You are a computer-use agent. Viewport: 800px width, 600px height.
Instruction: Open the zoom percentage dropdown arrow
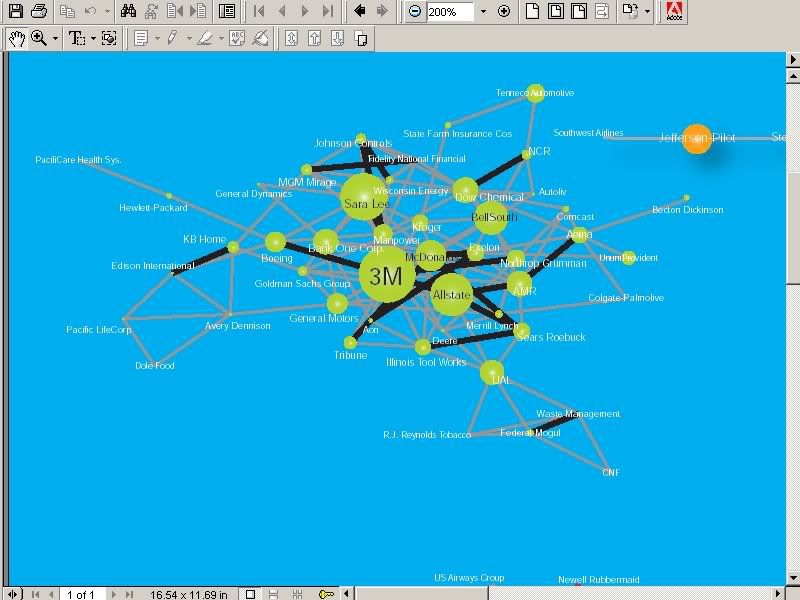[483, 12]
